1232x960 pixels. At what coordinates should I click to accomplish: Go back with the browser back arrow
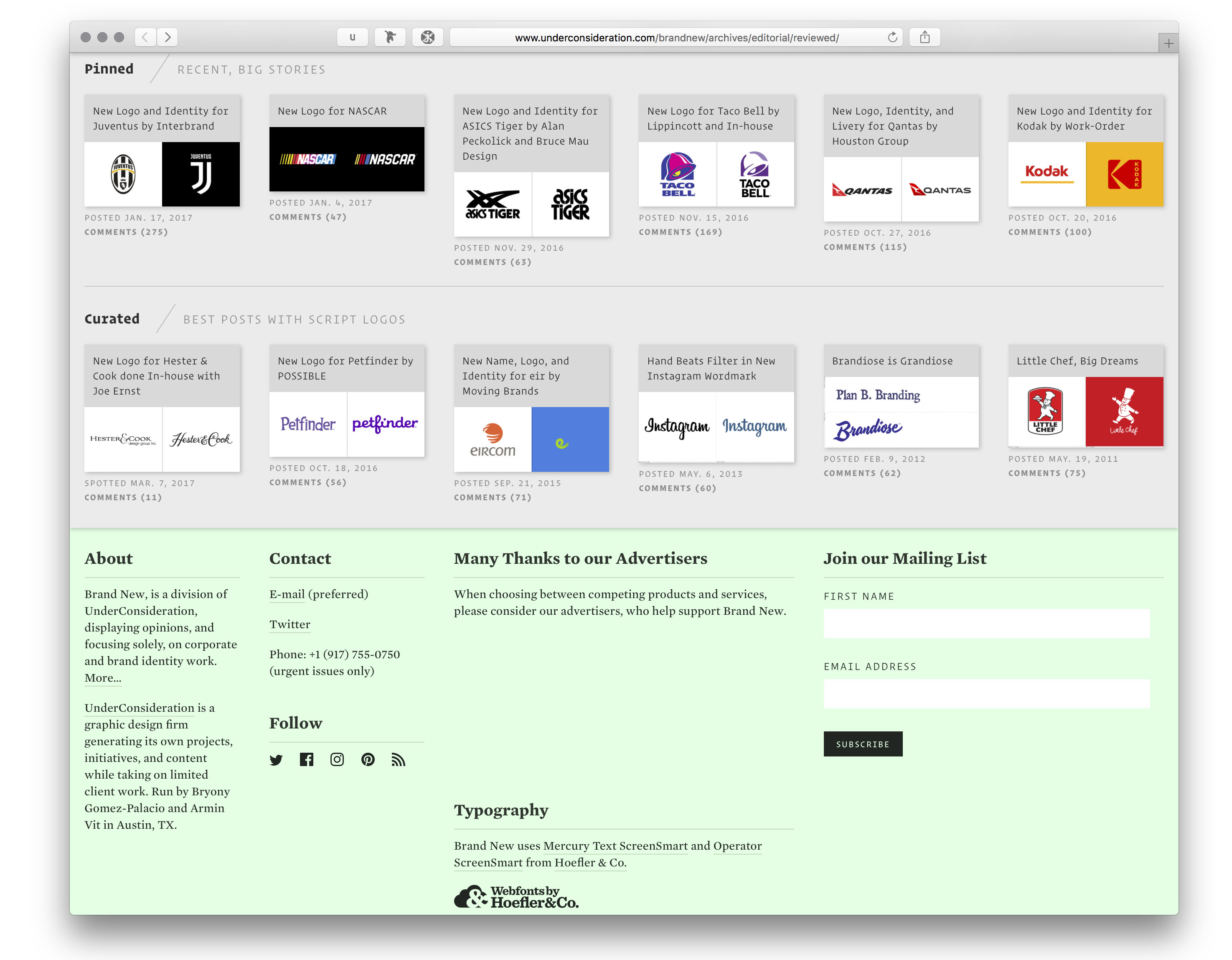click(x=145, y=37)
